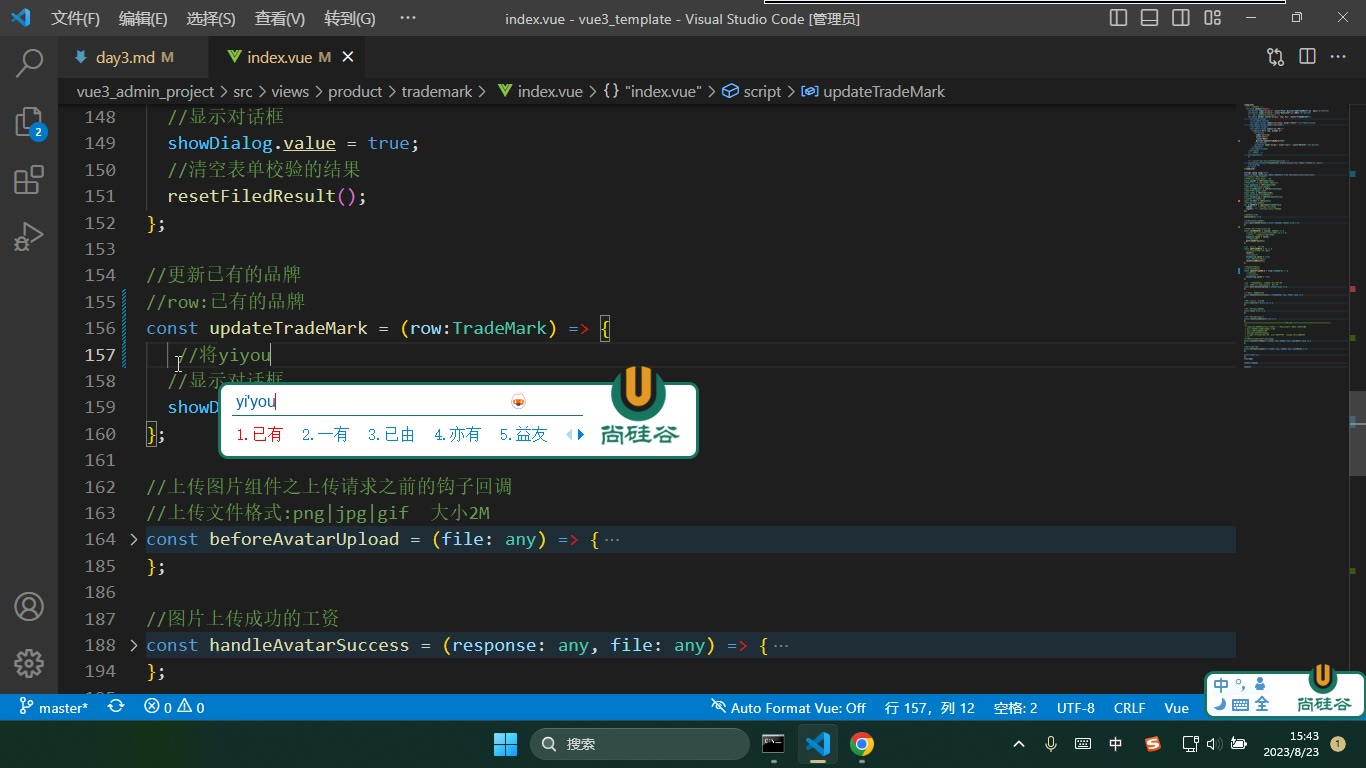Show hidden system tray icons chevron
Viewport: 1366px width, 768px height.
click(1019, 744)
